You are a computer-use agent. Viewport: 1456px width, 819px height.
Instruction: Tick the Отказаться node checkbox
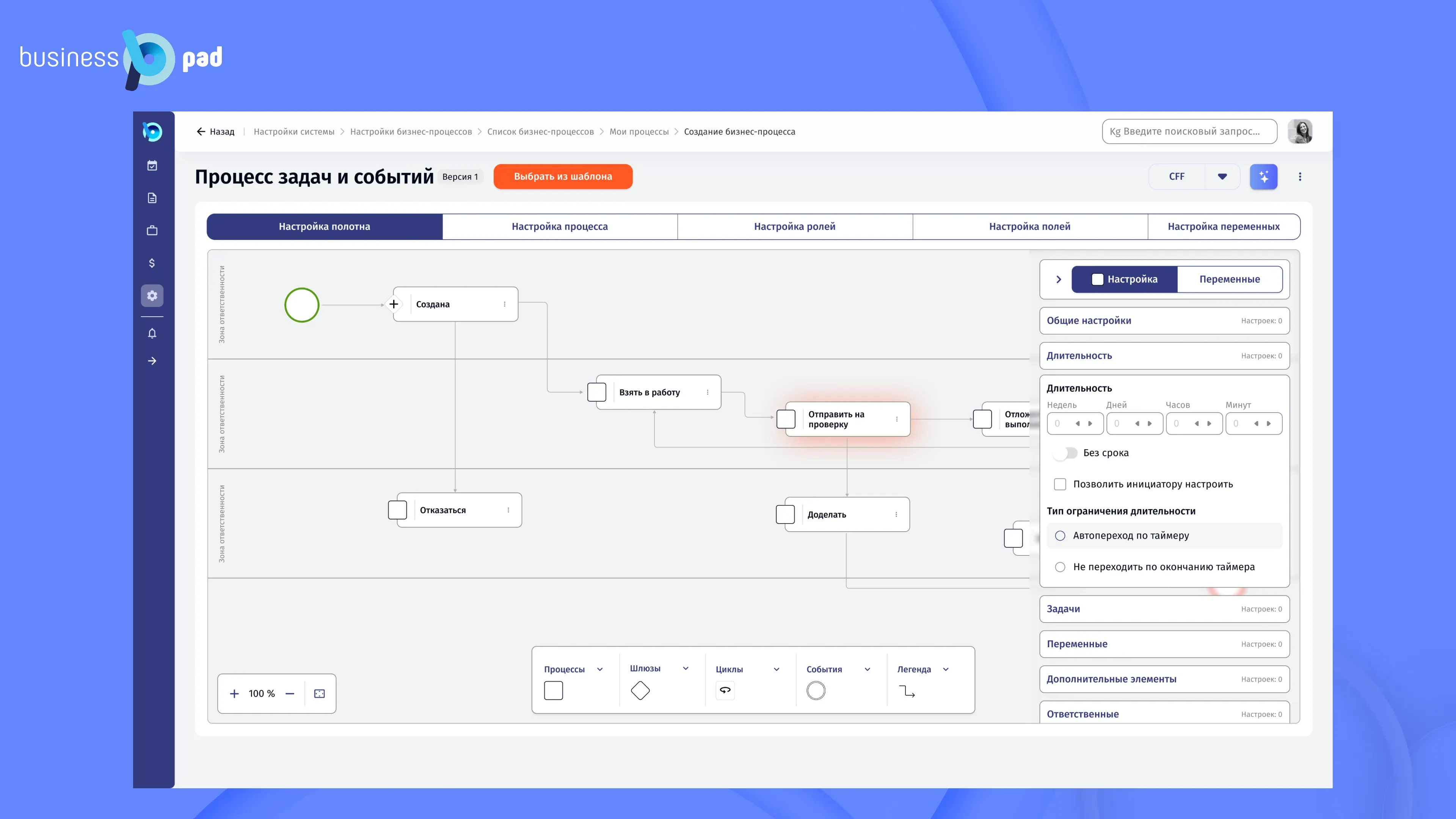click(x=397, y=510)
